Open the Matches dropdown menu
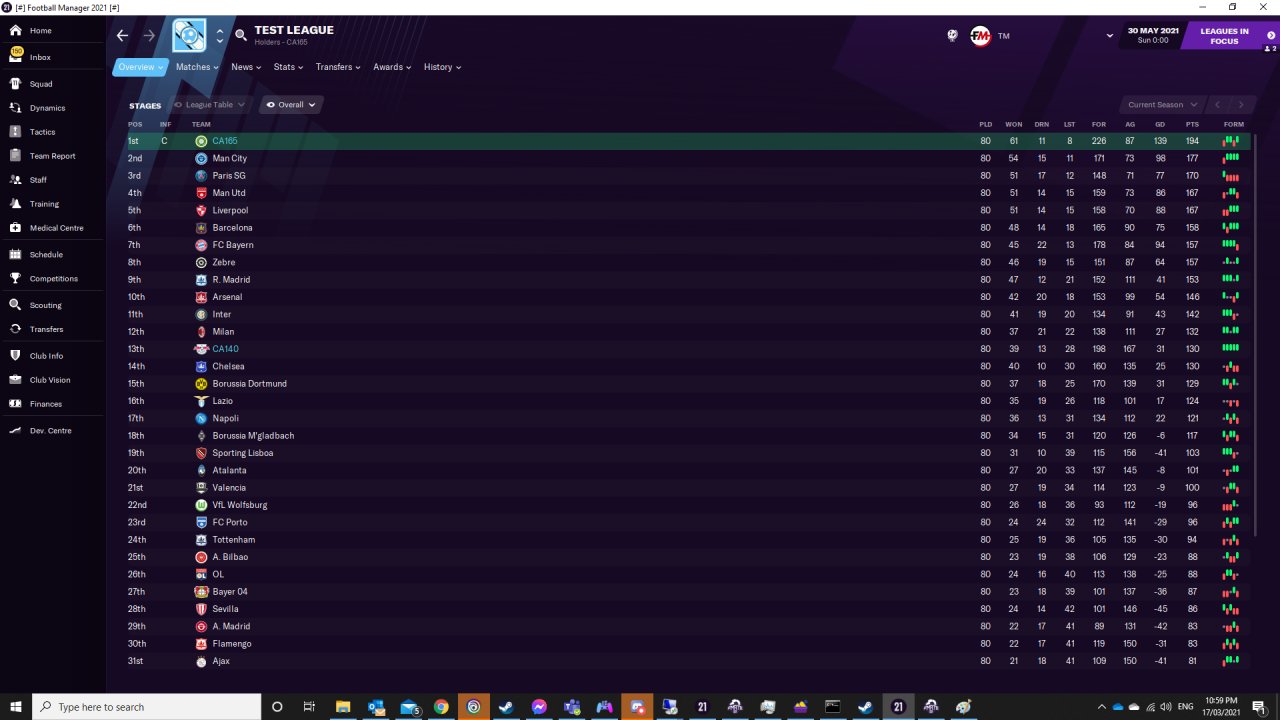The image size is (1280, 720). coord(197,67)
